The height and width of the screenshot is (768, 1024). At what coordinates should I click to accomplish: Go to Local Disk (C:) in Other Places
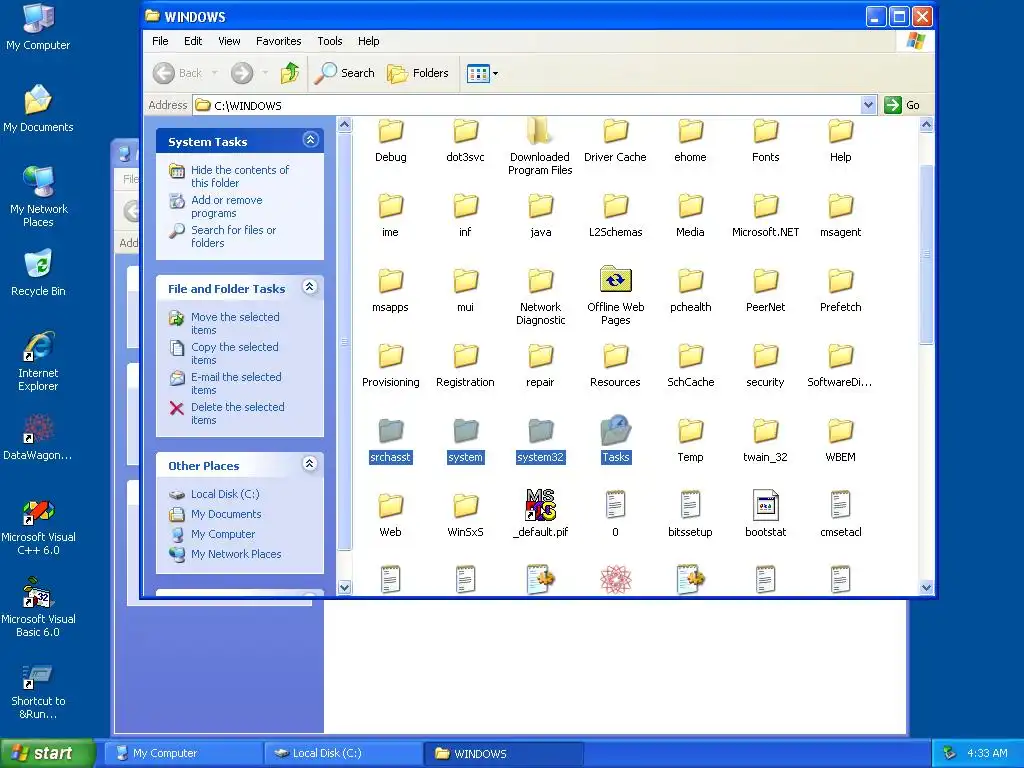225,494
